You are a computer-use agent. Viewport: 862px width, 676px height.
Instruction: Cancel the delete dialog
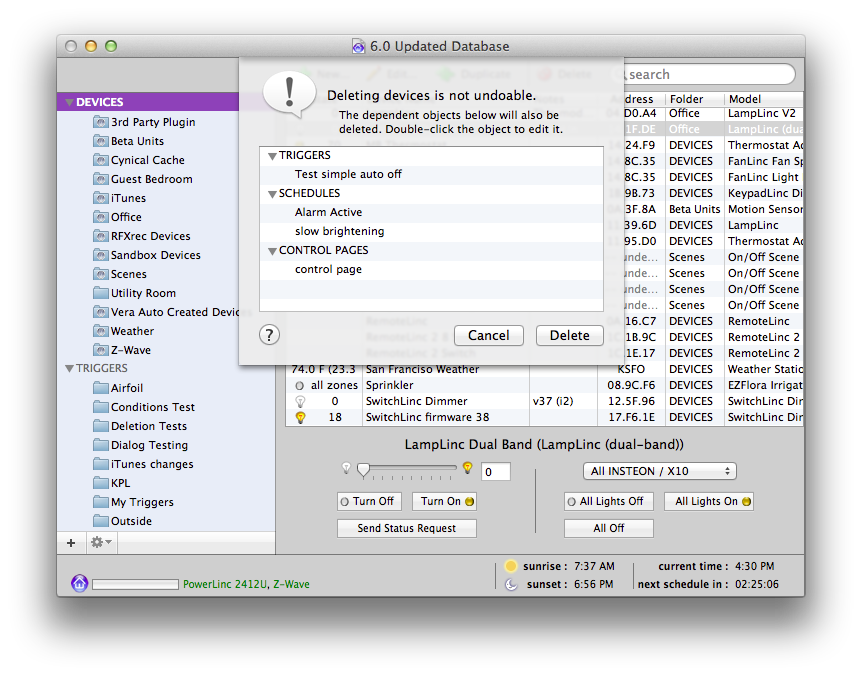(x=488, y=335)
